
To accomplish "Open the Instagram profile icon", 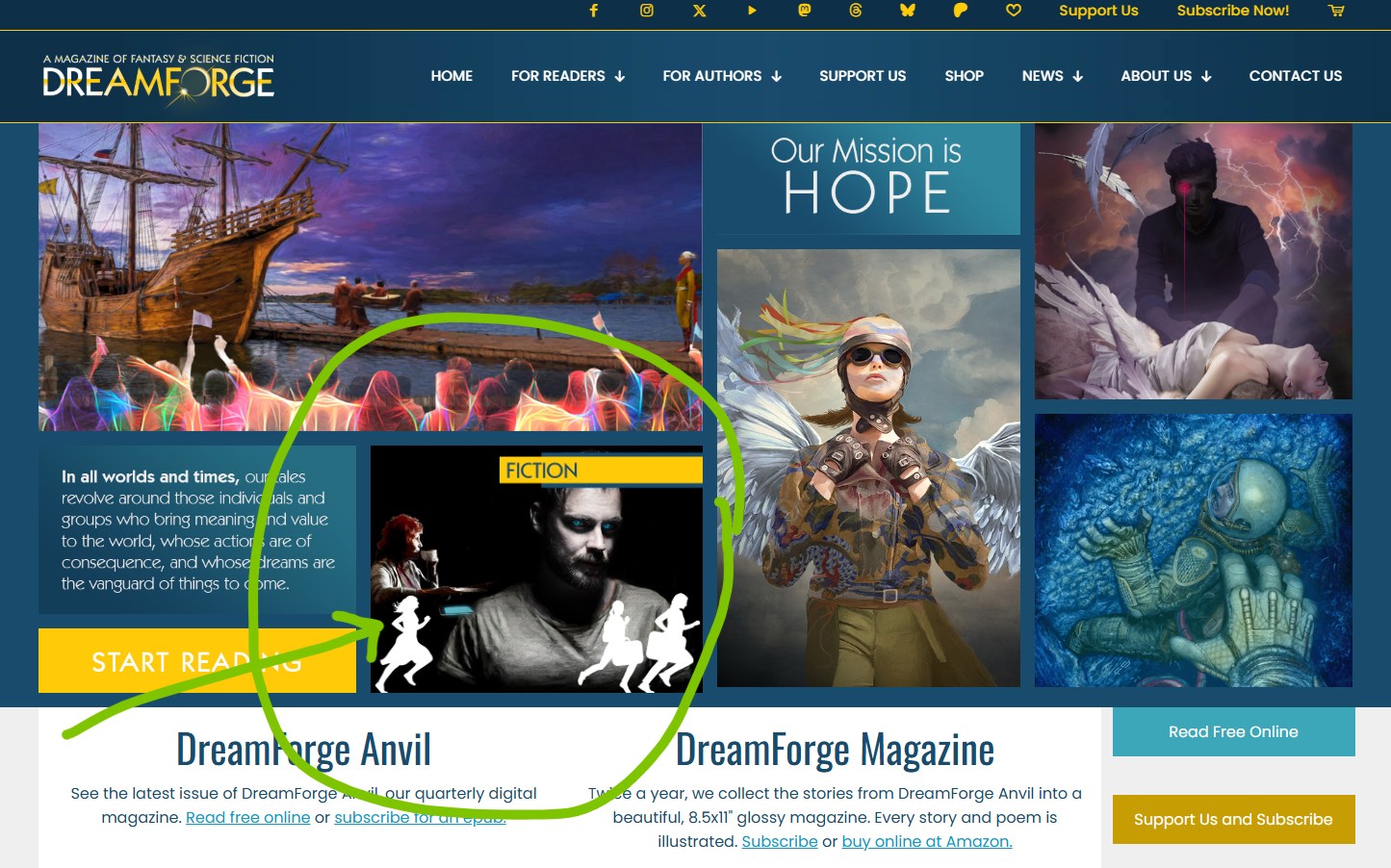I will 646,12.
